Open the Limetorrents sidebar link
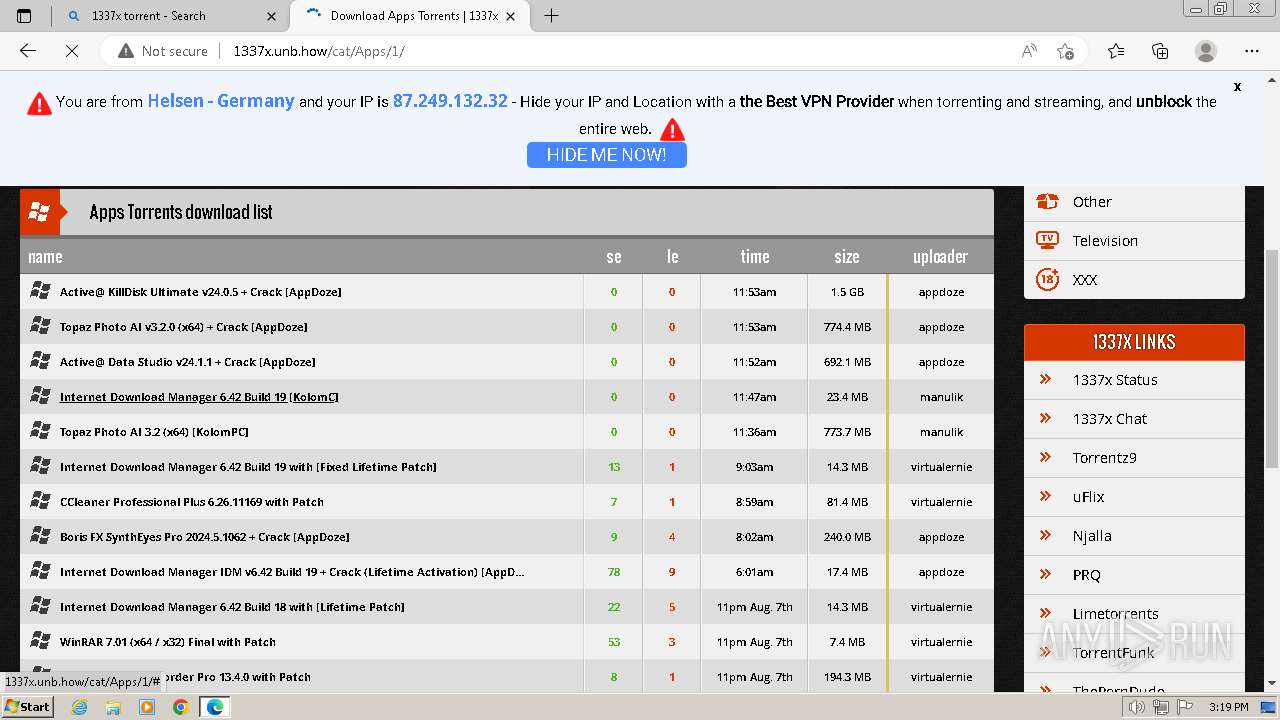This screenshot has height=720, width=1280. pyautogui.click(x=1115, y=614)
